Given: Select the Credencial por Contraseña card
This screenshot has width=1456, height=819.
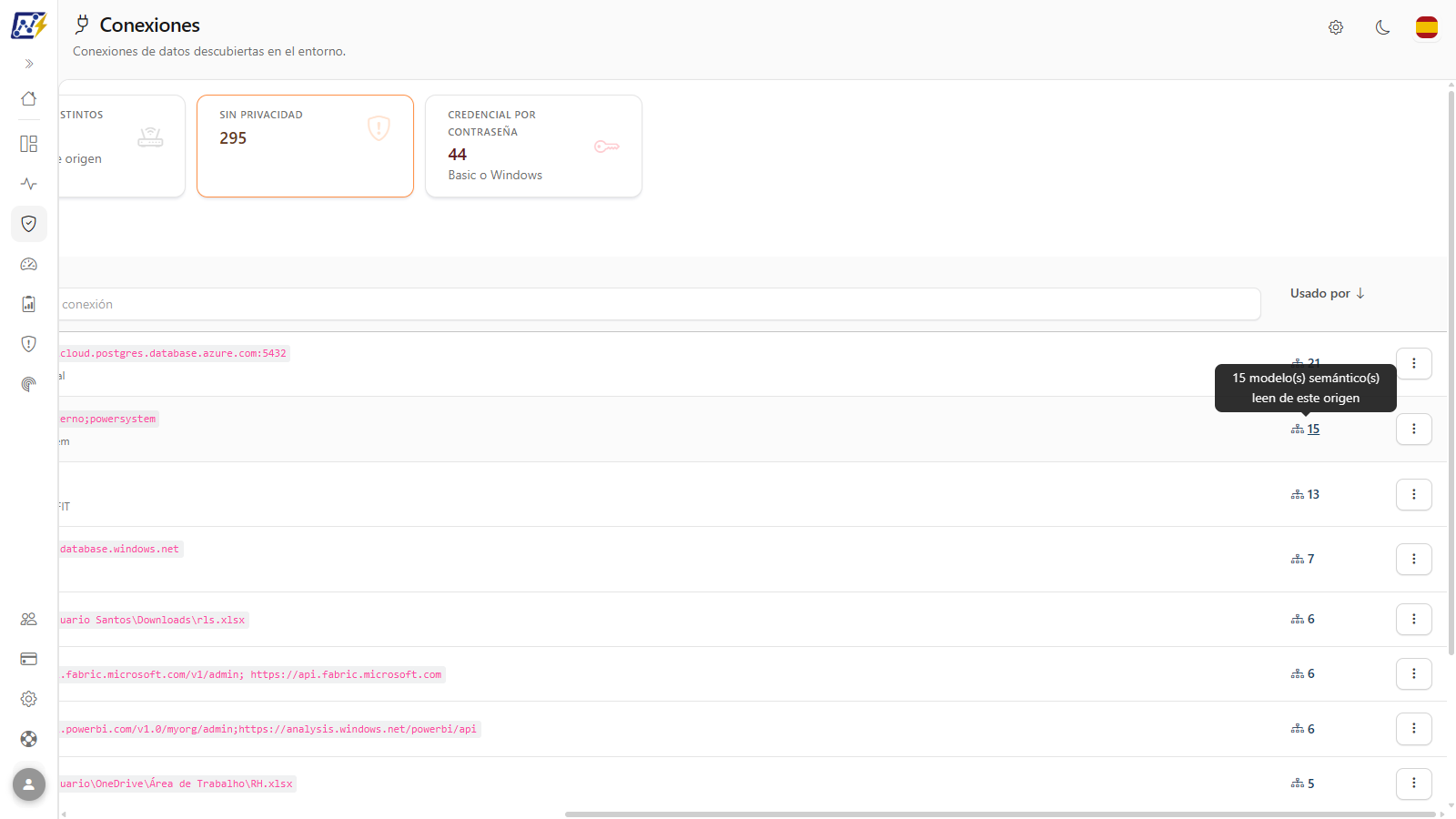Looking at the screenshot, I should pos(533,146).
